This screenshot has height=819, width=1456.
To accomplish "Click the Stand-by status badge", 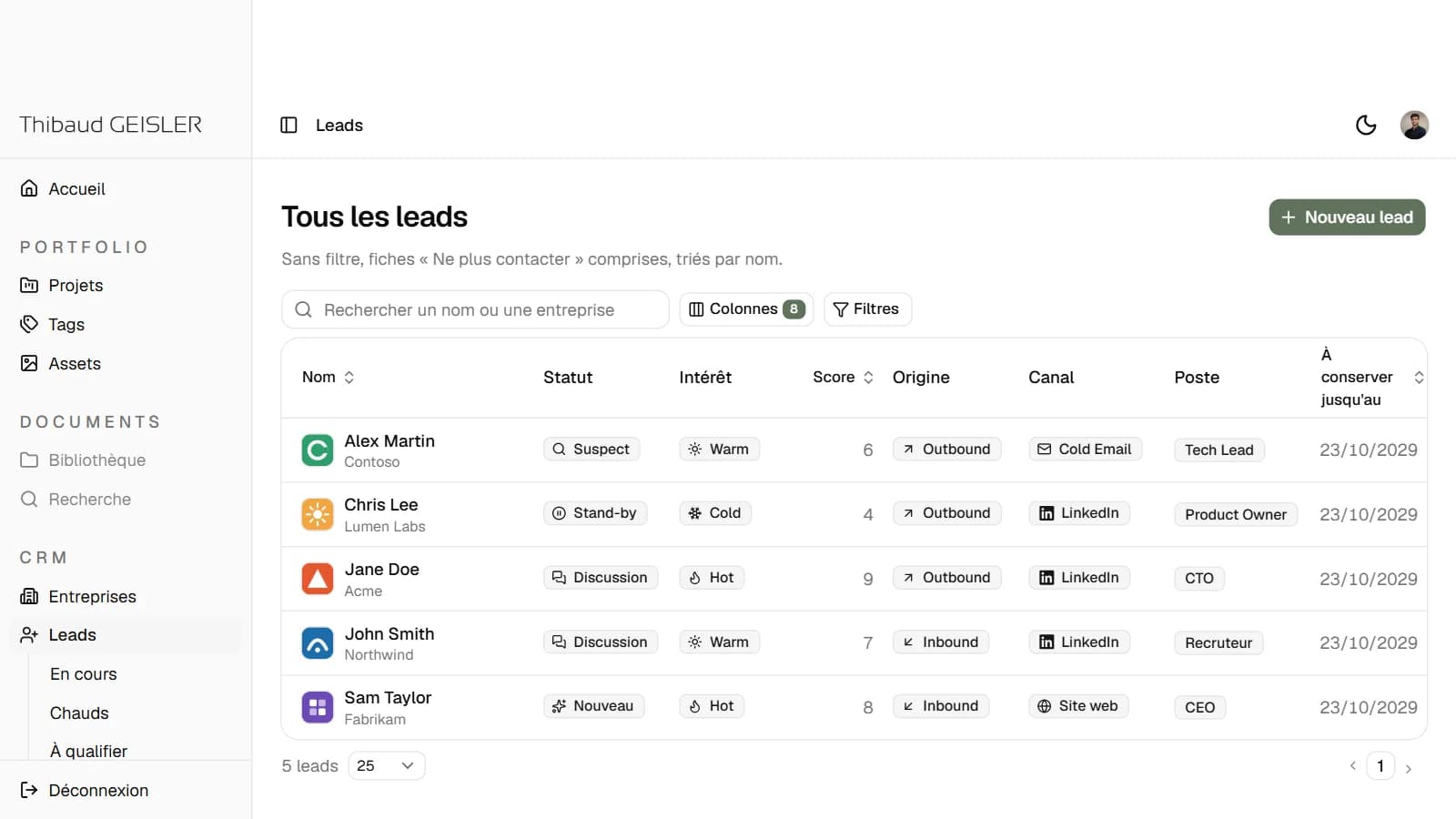I will 596,513.
